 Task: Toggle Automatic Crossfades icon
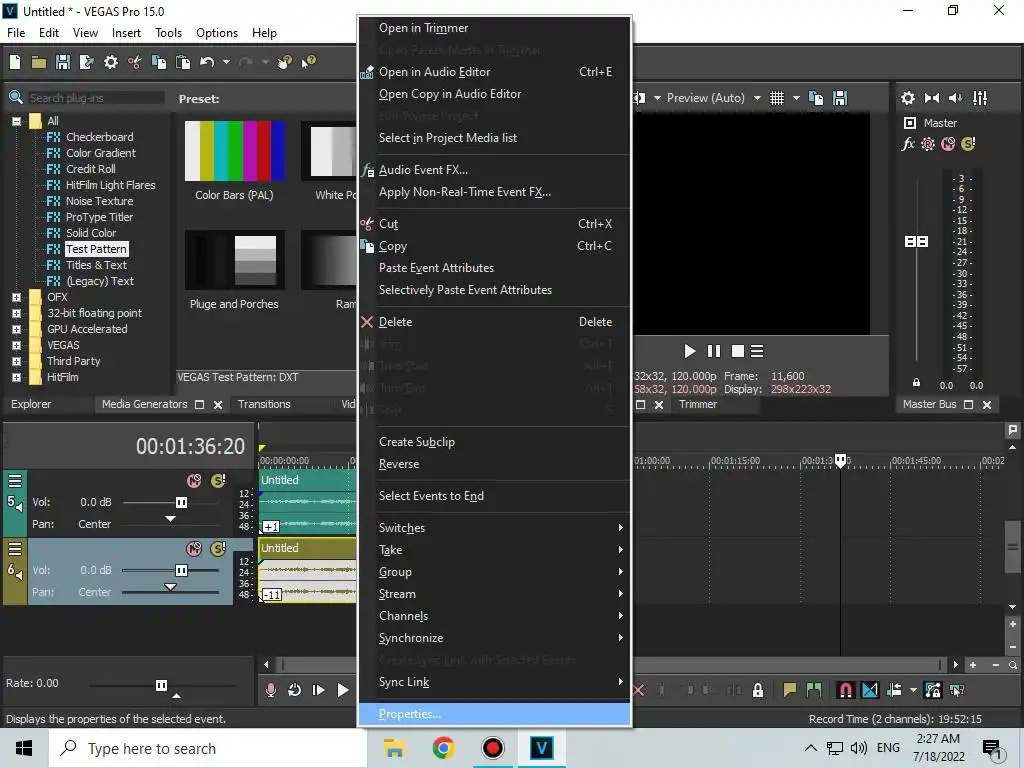(870, 690)
